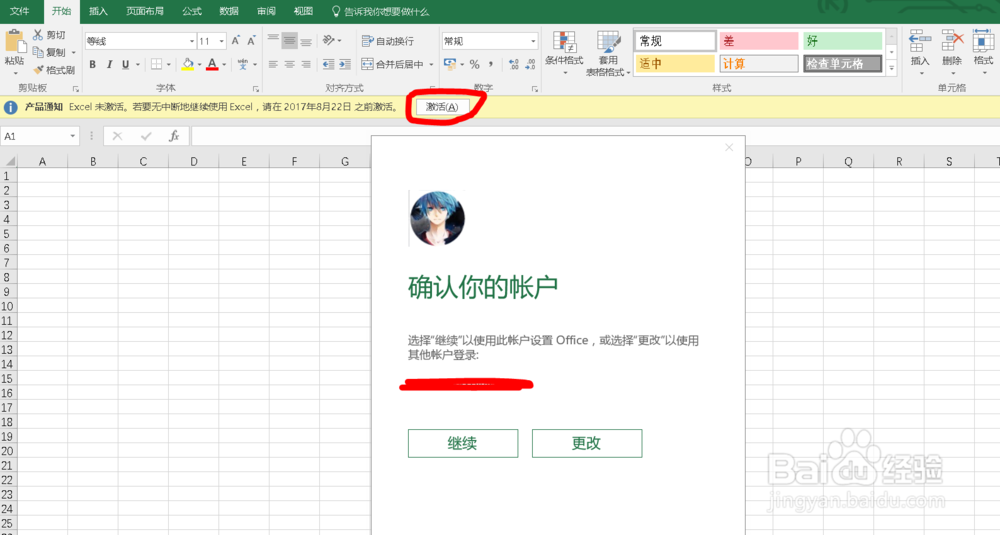This screenshot has height=535, width=1000.
Task: Increase decimal places
Action: [x=514, y=64]
